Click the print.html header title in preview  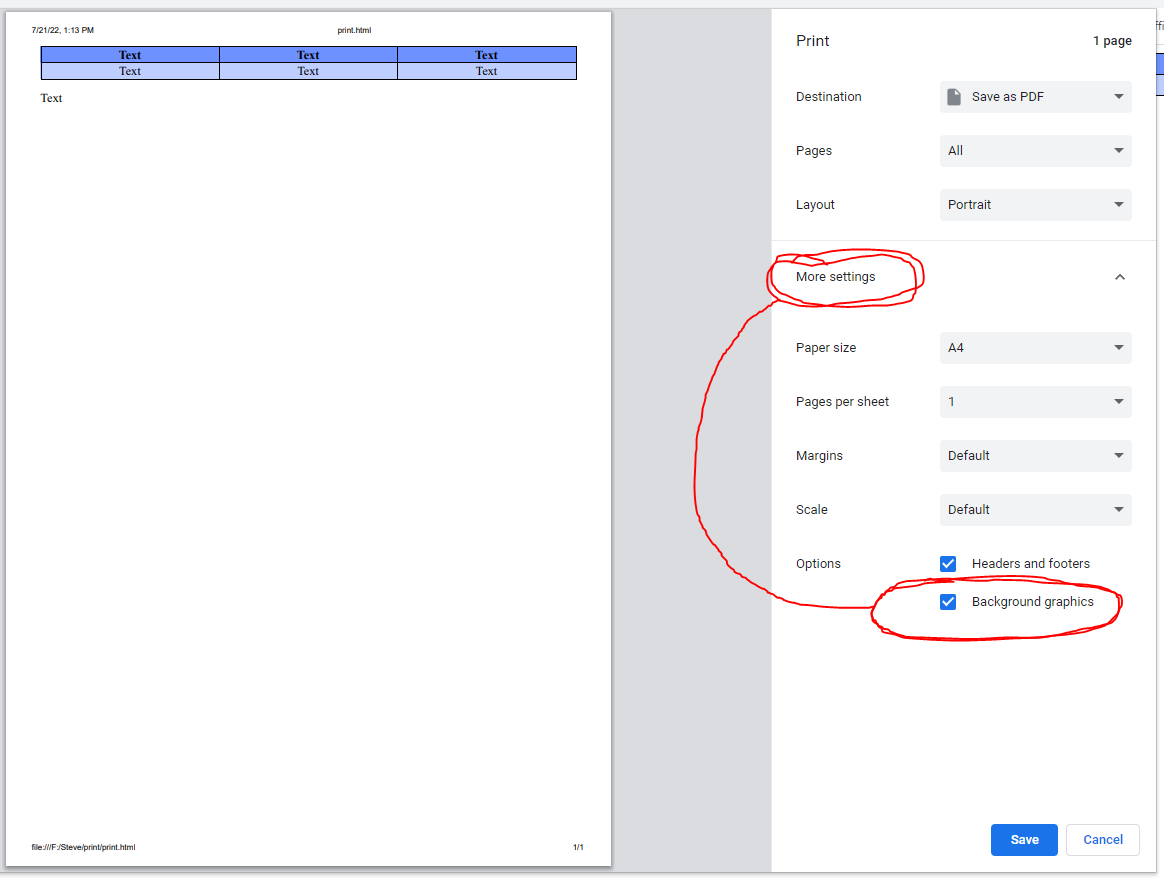point(354,30)
